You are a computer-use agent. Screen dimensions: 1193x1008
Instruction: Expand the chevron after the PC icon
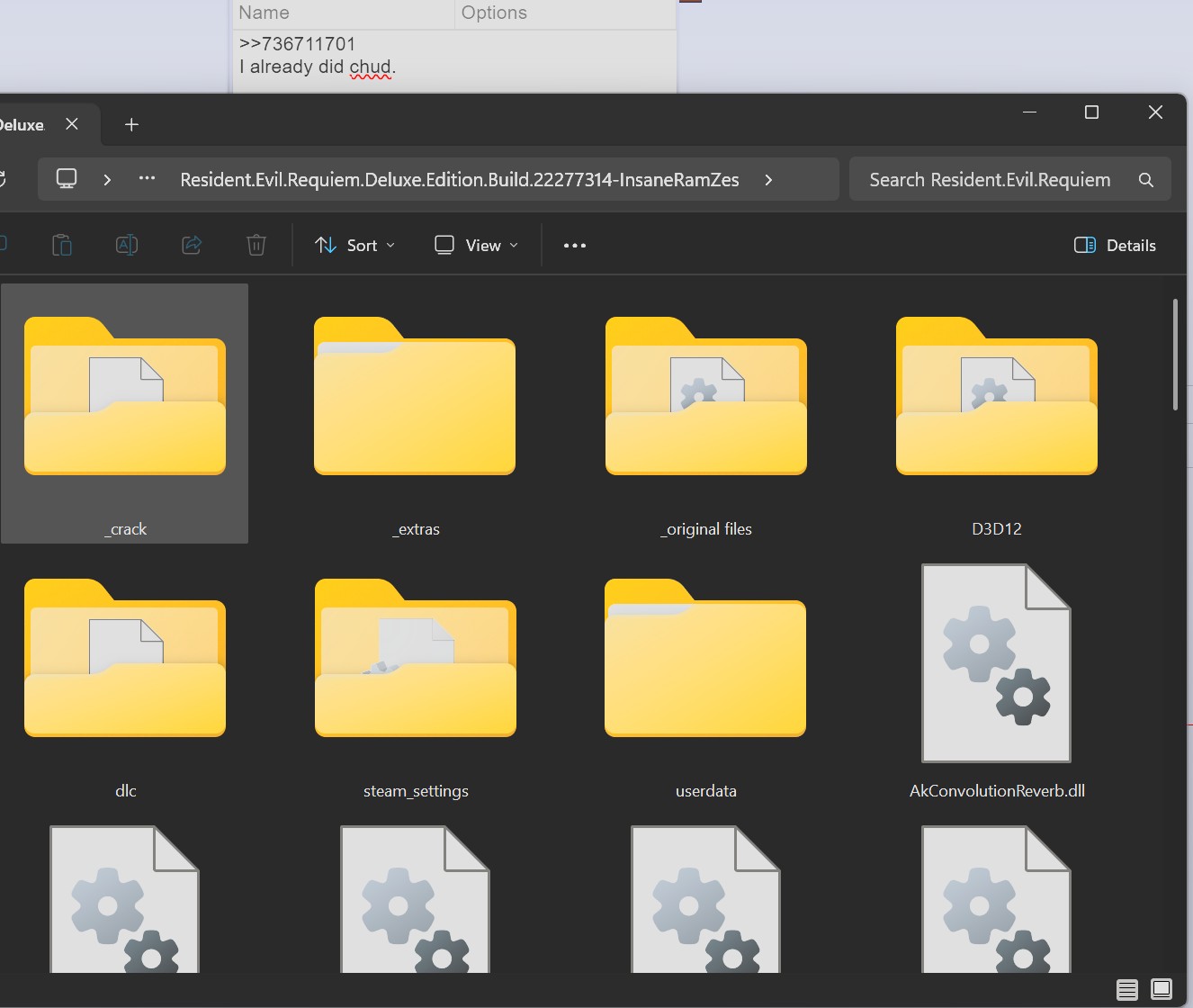(107, 180)
